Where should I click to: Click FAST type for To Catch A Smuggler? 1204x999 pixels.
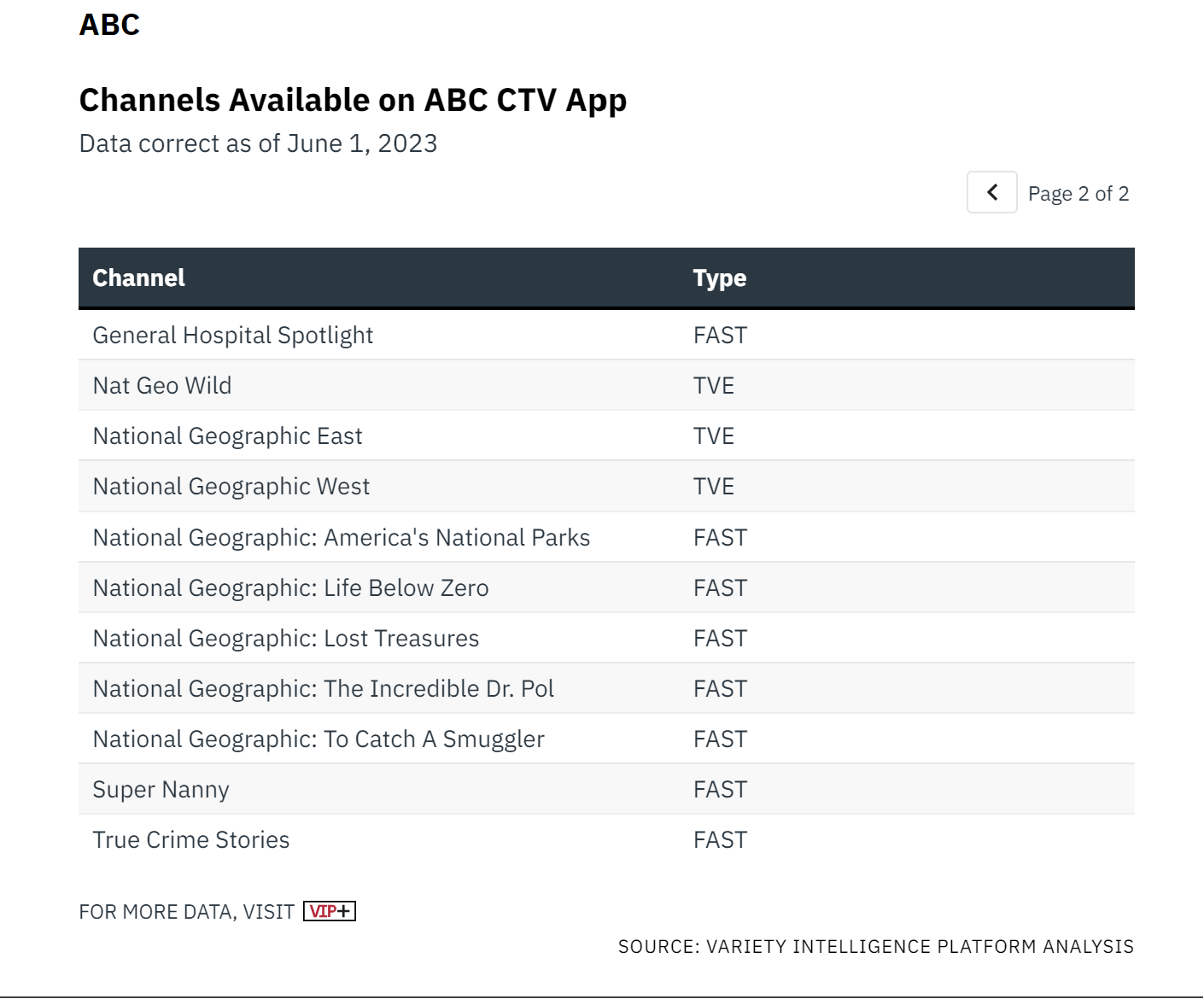pyautogui.click(x=720, y=739)
